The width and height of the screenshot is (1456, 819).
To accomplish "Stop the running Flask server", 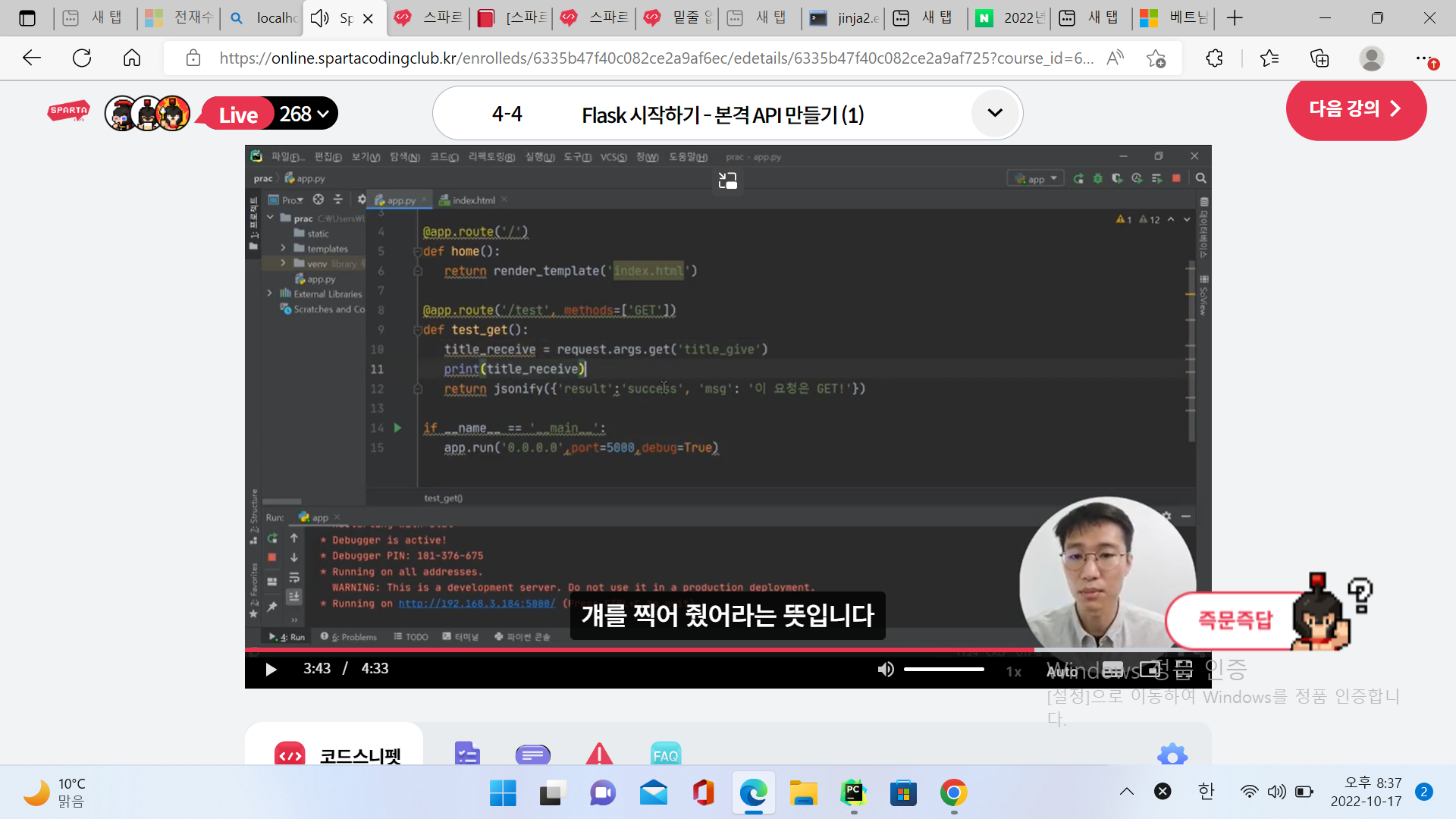I will [x=1176, y=180].
